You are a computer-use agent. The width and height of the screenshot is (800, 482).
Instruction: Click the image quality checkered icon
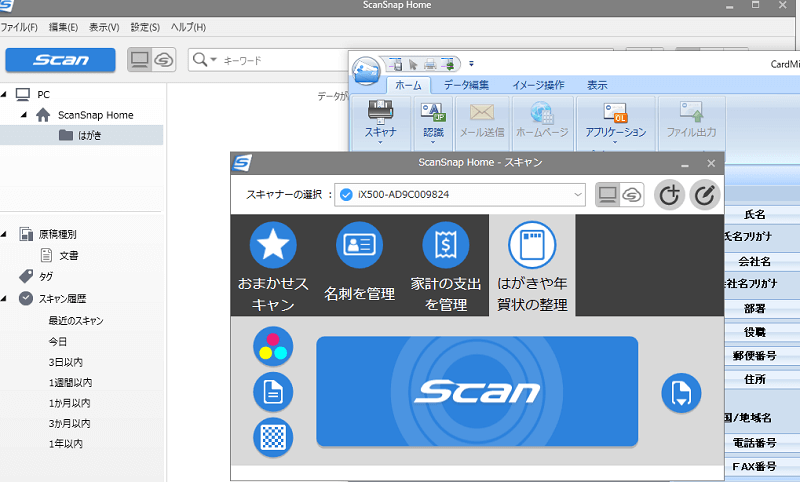pyautogui.click(x=273, y=437)
